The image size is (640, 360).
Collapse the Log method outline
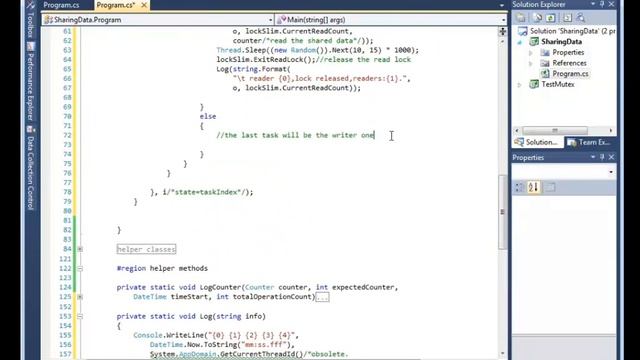pyautogui.click(x=80, y=316)
